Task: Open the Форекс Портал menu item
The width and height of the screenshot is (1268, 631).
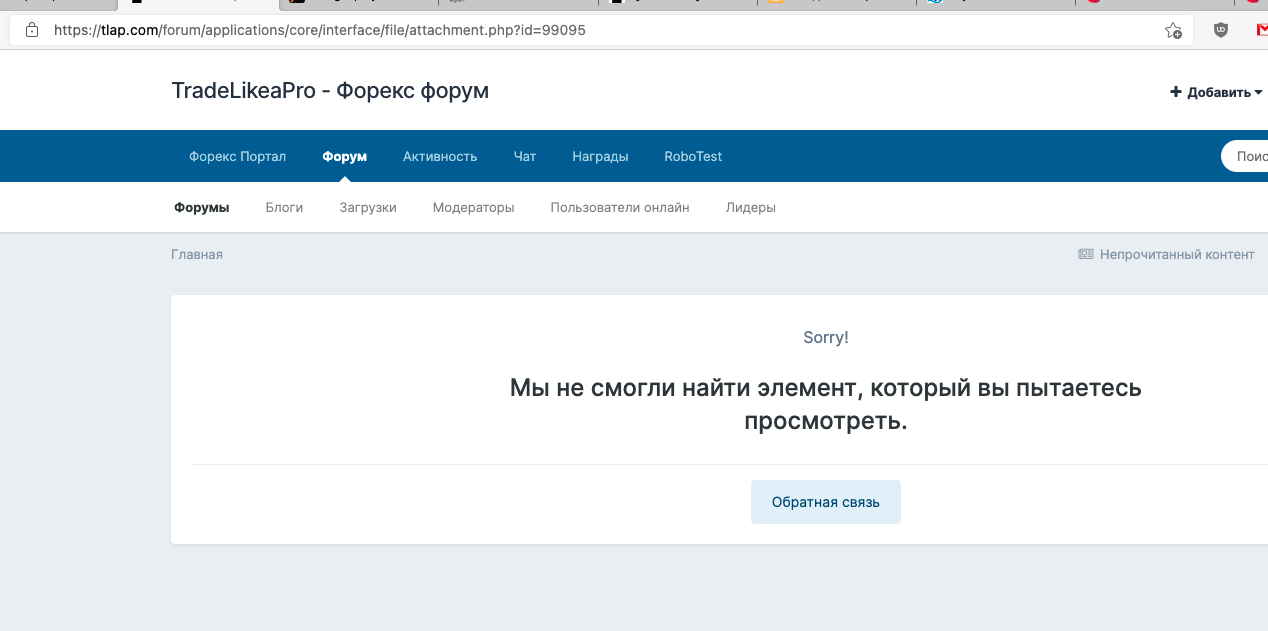Action: [x=238, y=156]
